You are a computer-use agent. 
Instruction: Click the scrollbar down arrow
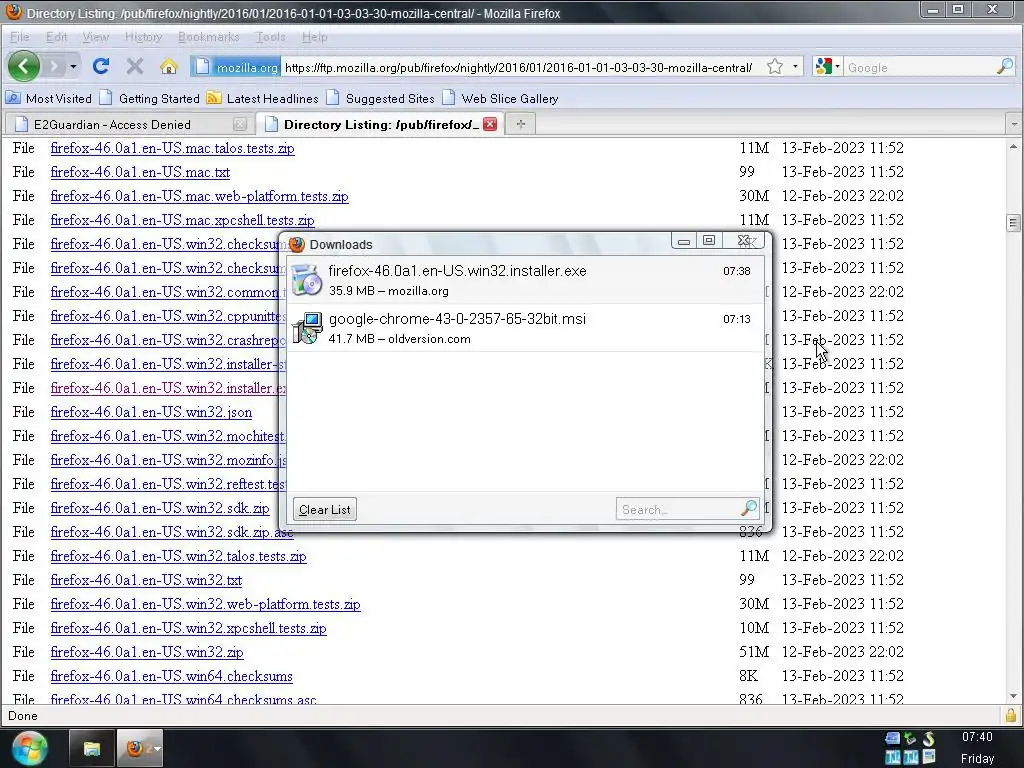point(1013,696)
